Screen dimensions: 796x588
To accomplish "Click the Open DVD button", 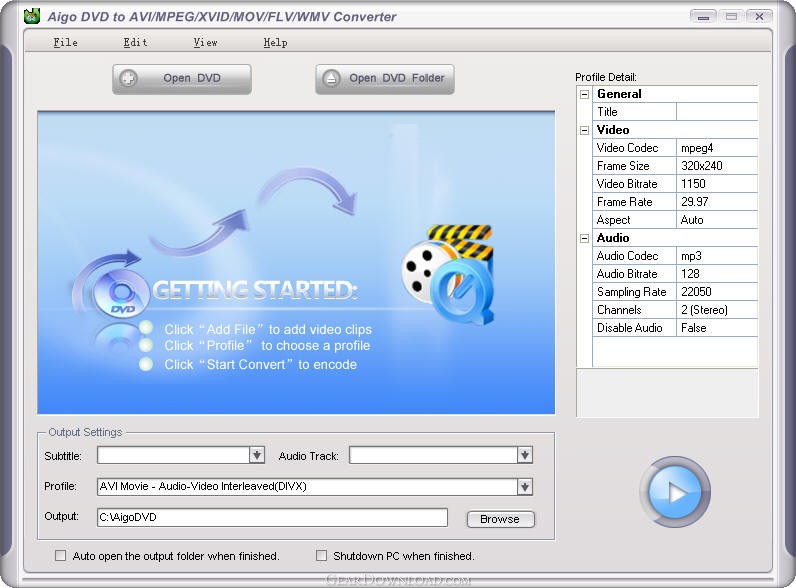I will [x=182, y=79].
